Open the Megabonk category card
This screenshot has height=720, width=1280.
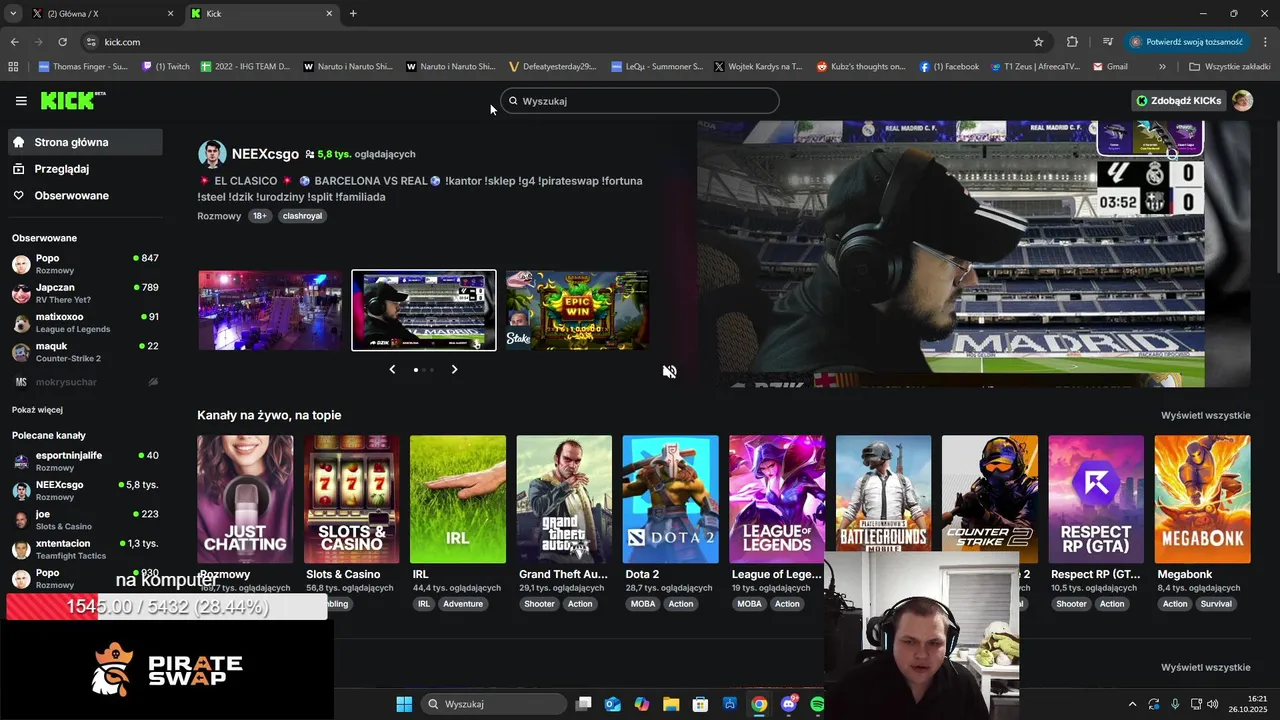1202,499
